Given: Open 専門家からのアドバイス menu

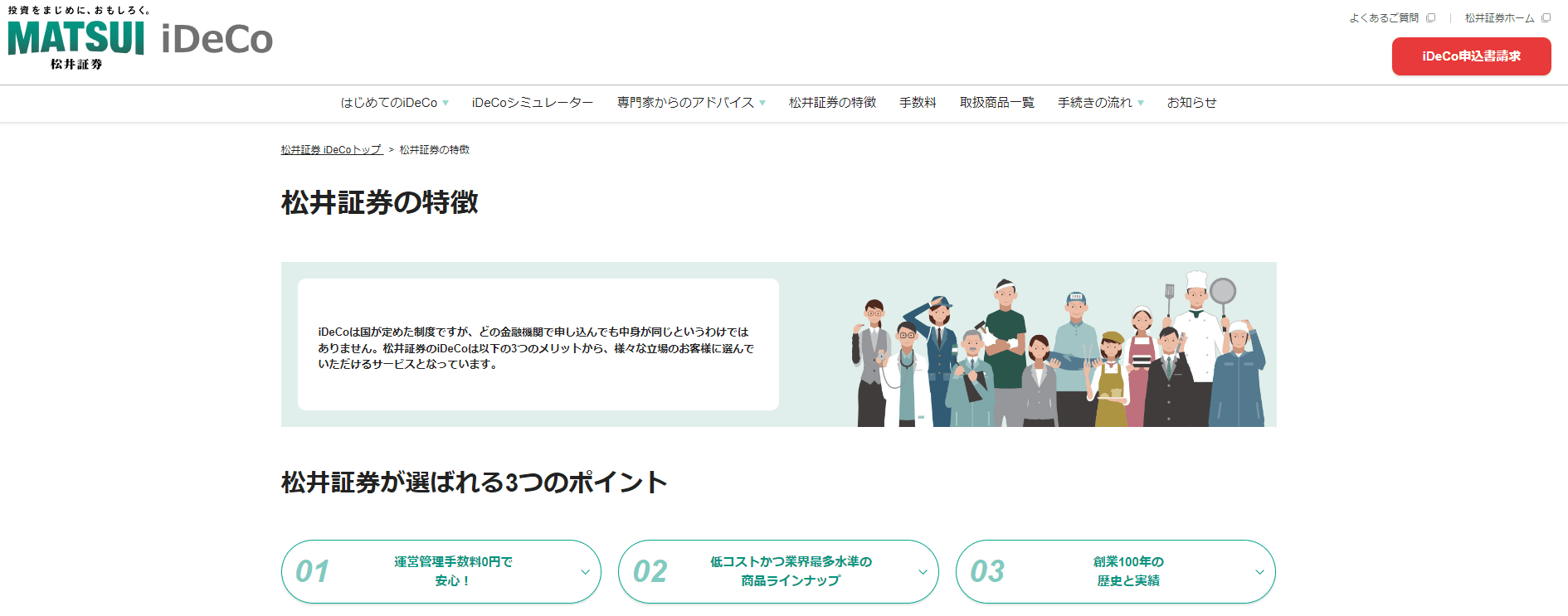Looking at the screenshot, I should (685, 103).
